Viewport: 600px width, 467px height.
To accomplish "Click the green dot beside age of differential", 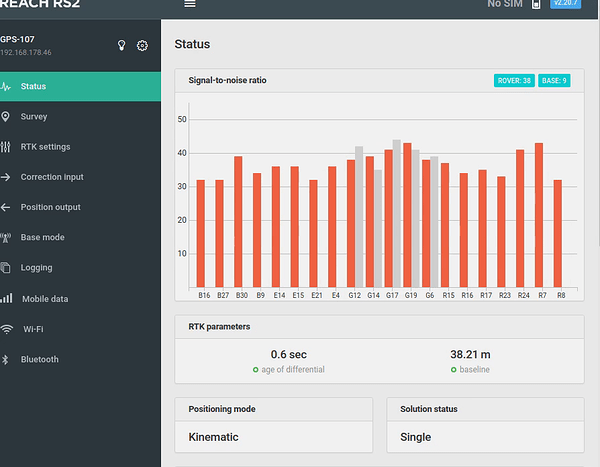I will [256, 370].
